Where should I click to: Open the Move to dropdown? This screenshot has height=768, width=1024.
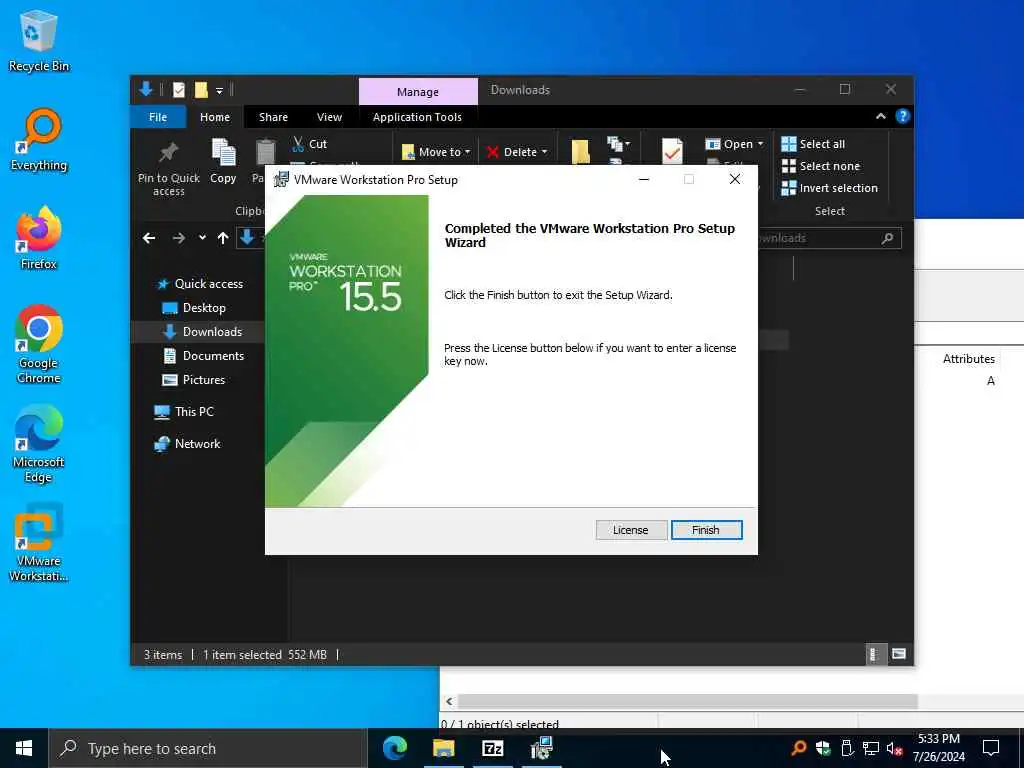pyautogui.click(x=436, y=152)
